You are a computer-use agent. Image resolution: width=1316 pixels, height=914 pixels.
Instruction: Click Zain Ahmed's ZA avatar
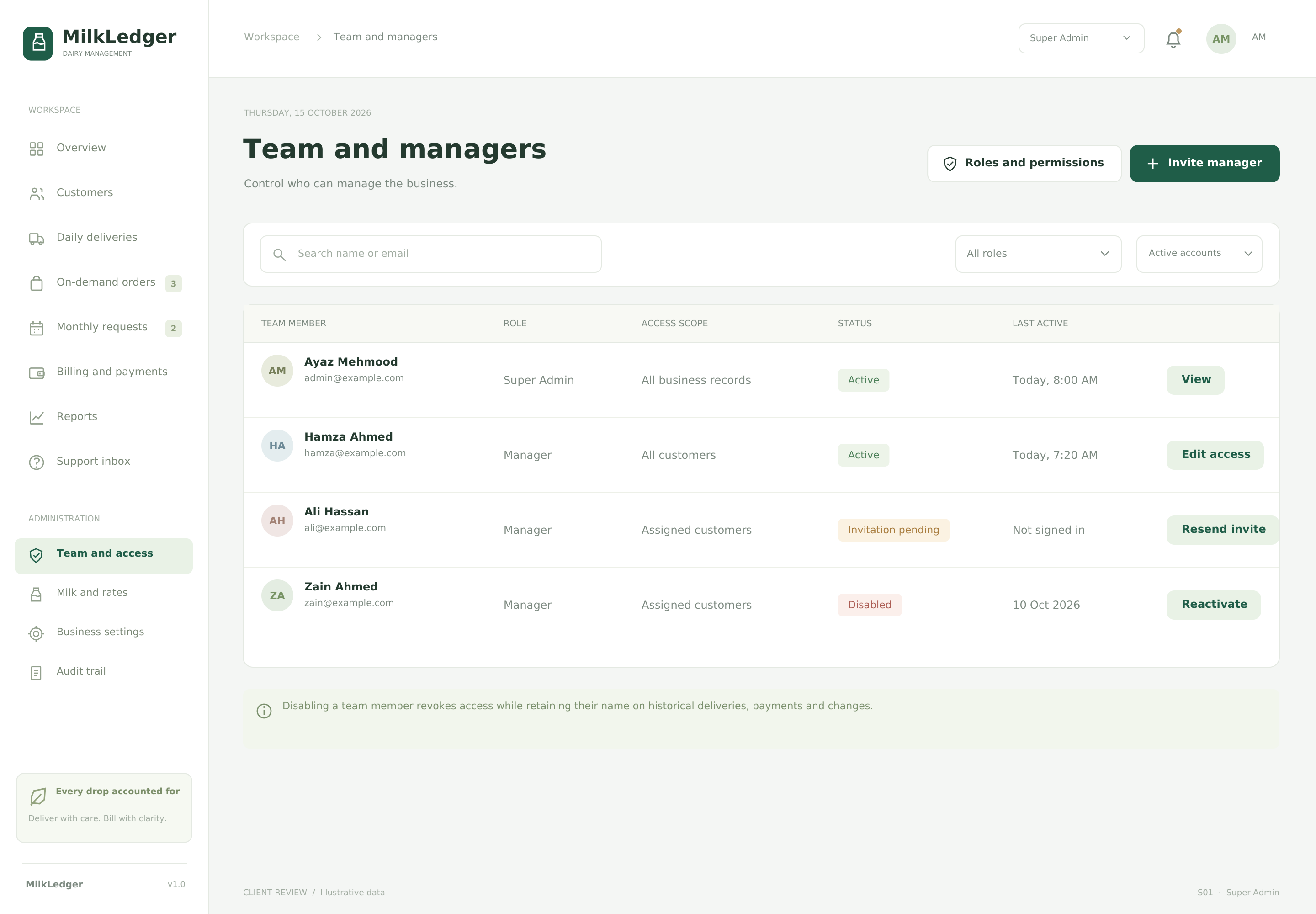click(277, 595)
